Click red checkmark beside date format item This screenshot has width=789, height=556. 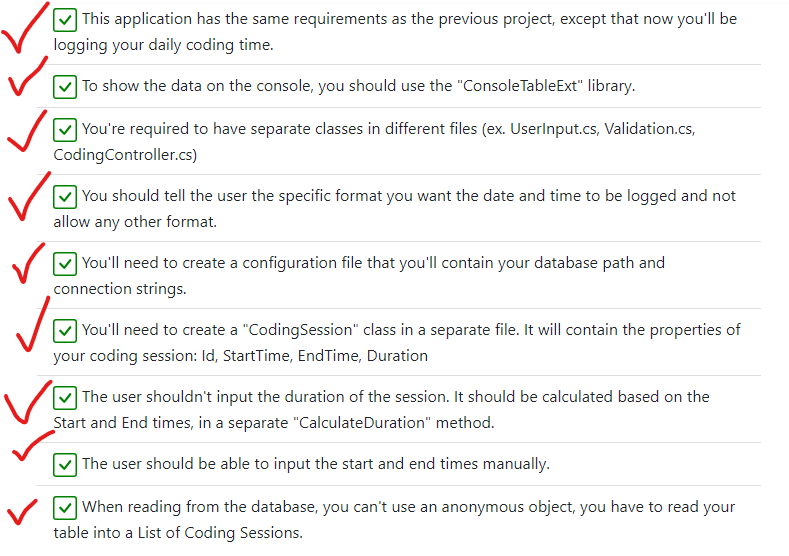(x=29, y=196)
